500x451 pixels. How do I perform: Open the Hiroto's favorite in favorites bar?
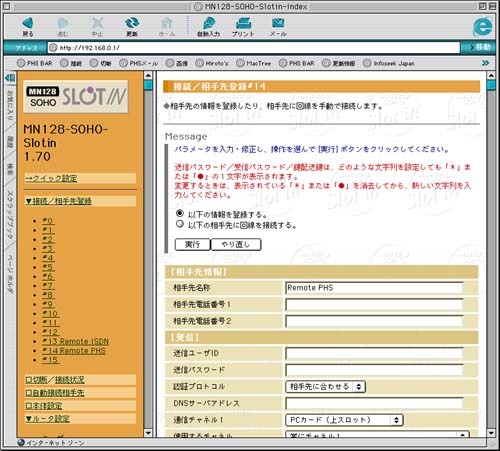pyautogui.click(x=212, y=63)
